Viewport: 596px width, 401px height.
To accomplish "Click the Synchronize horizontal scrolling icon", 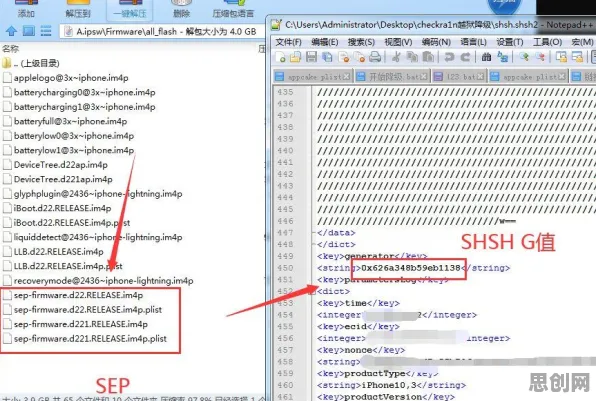I will pos(577,57).
